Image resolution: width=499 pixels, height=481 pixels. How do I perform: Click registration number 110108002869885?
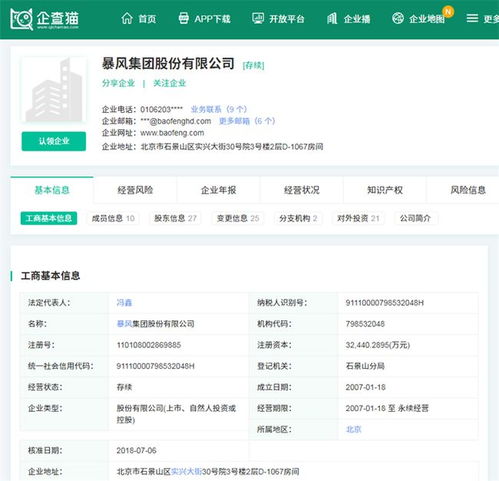[149, 345]
